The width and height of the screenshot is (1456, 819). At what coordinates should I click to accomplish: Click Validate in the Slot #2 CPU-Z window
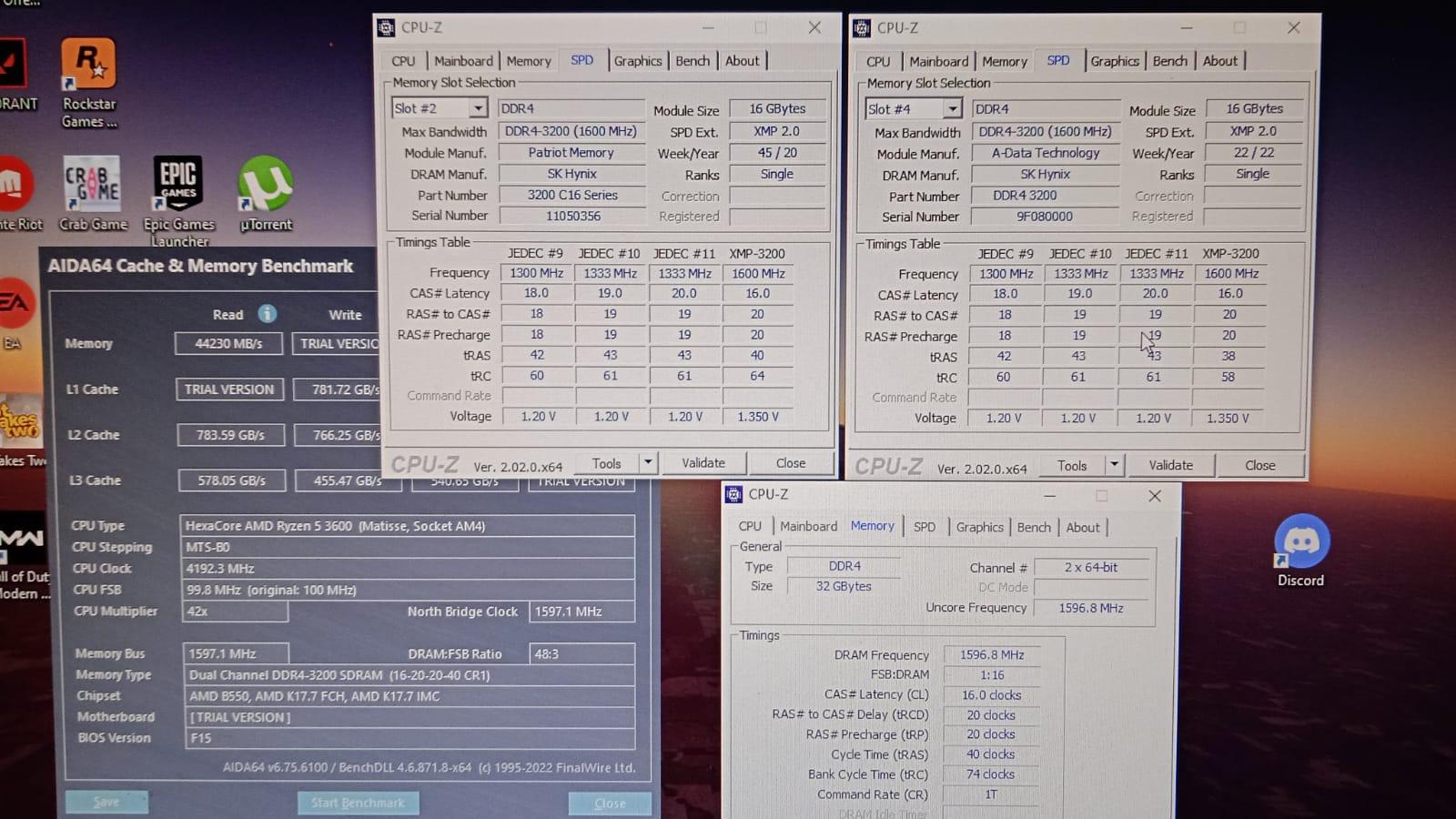[x=703, y=462]
